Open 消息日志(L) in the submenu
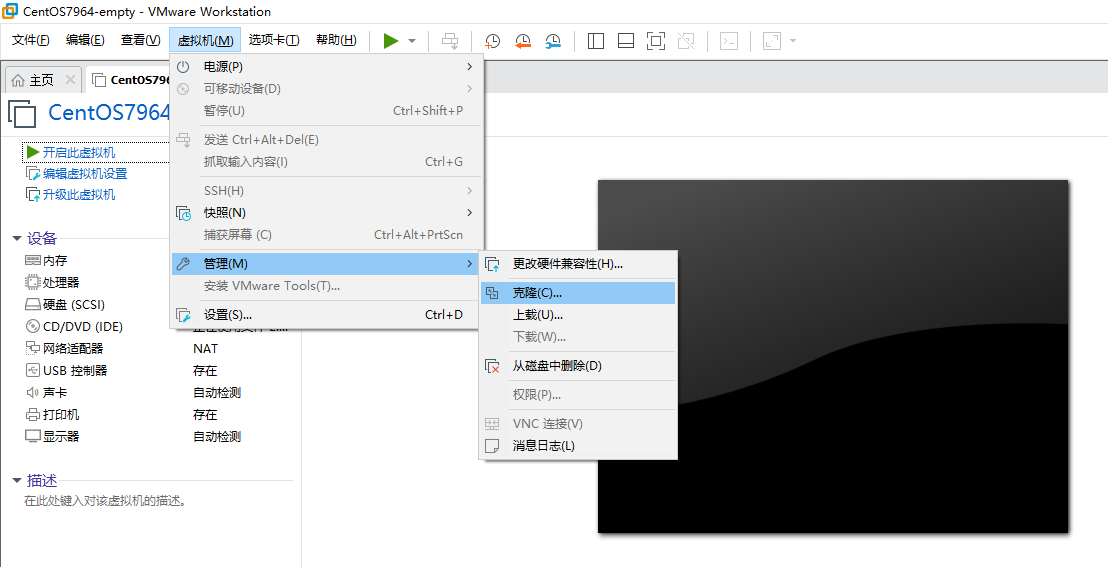Viewport: 1108px width, 567px height. point(578,446)
